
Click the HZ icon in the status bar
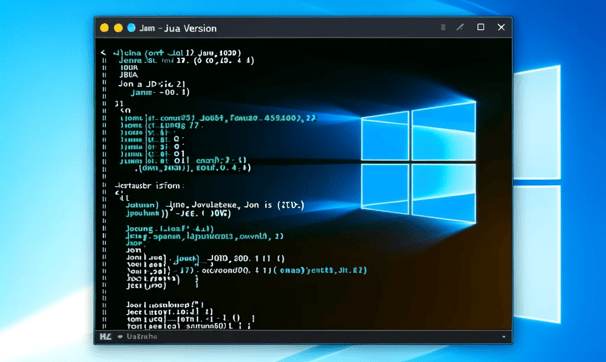point(105,337)
